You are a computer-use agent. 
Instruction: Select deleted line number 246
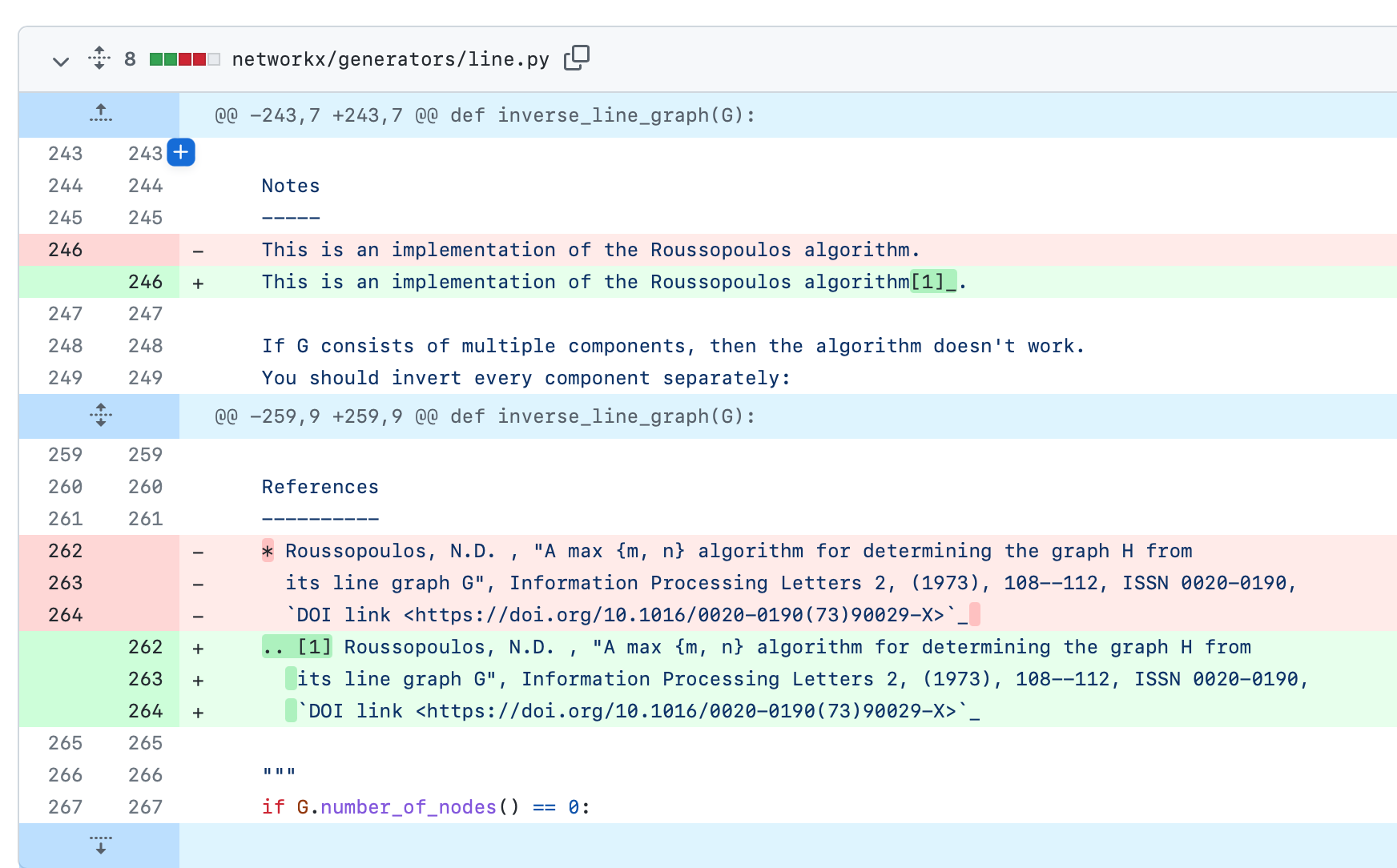coord(66,250)
